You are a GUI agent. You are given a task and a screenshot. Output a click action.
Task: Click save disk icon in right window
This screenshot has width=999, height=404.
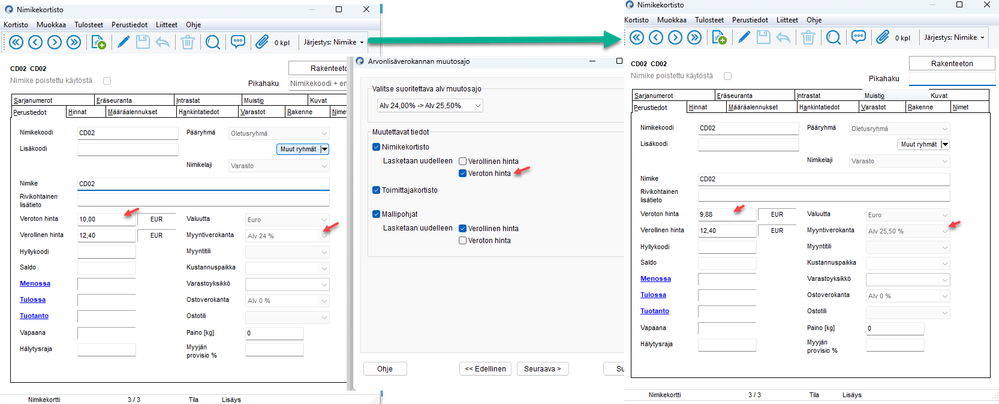763,38
